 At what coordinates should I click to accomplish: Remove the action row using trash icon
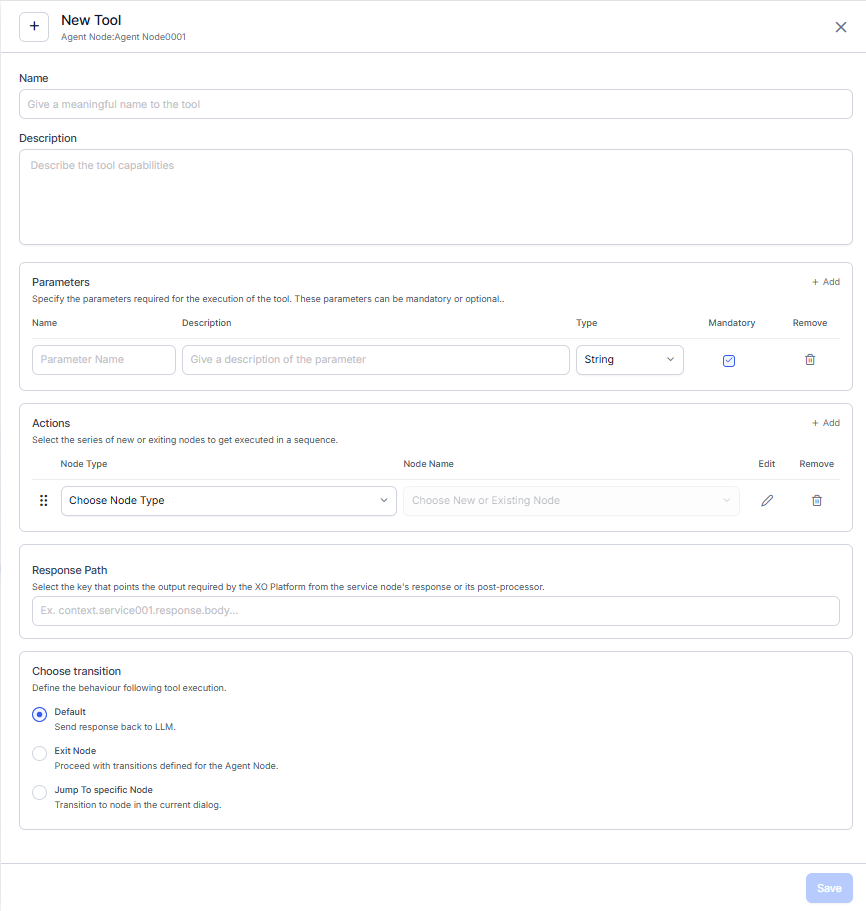pyautogui.click(x=817, y=501)
